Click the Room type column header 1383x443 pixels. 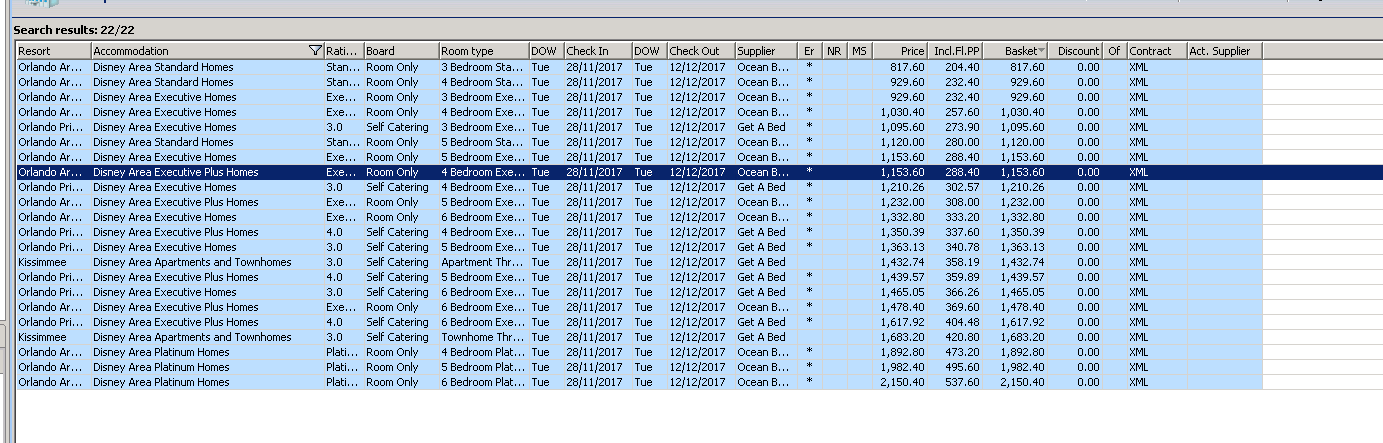tap(484, 51)
